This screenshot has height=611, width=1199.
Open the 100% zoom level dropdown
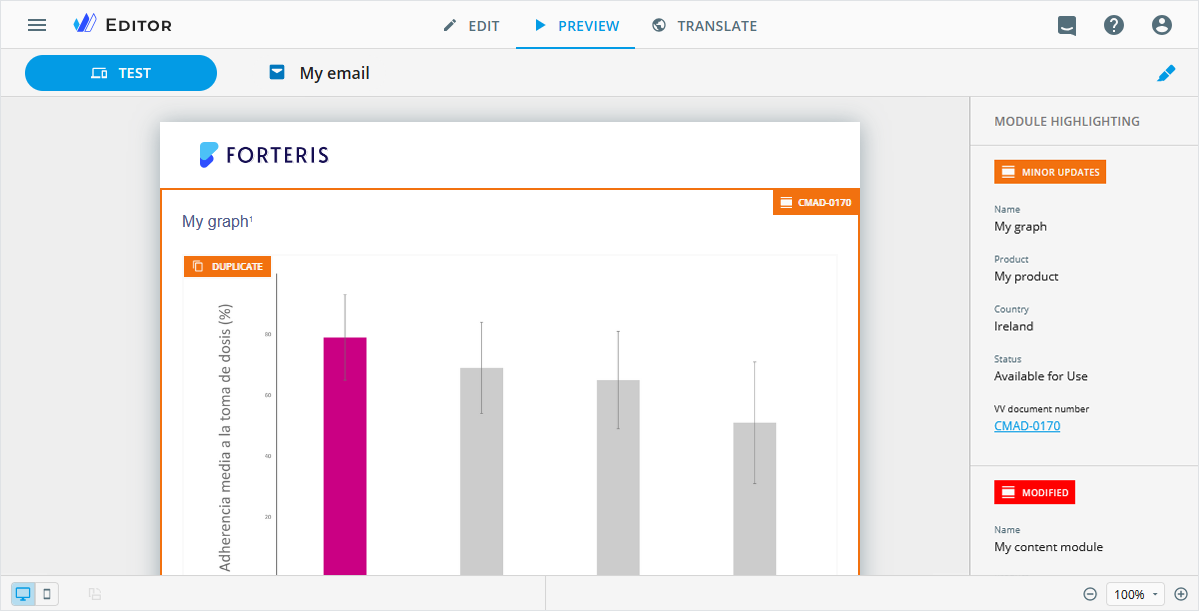click(x=1135, y=594)
